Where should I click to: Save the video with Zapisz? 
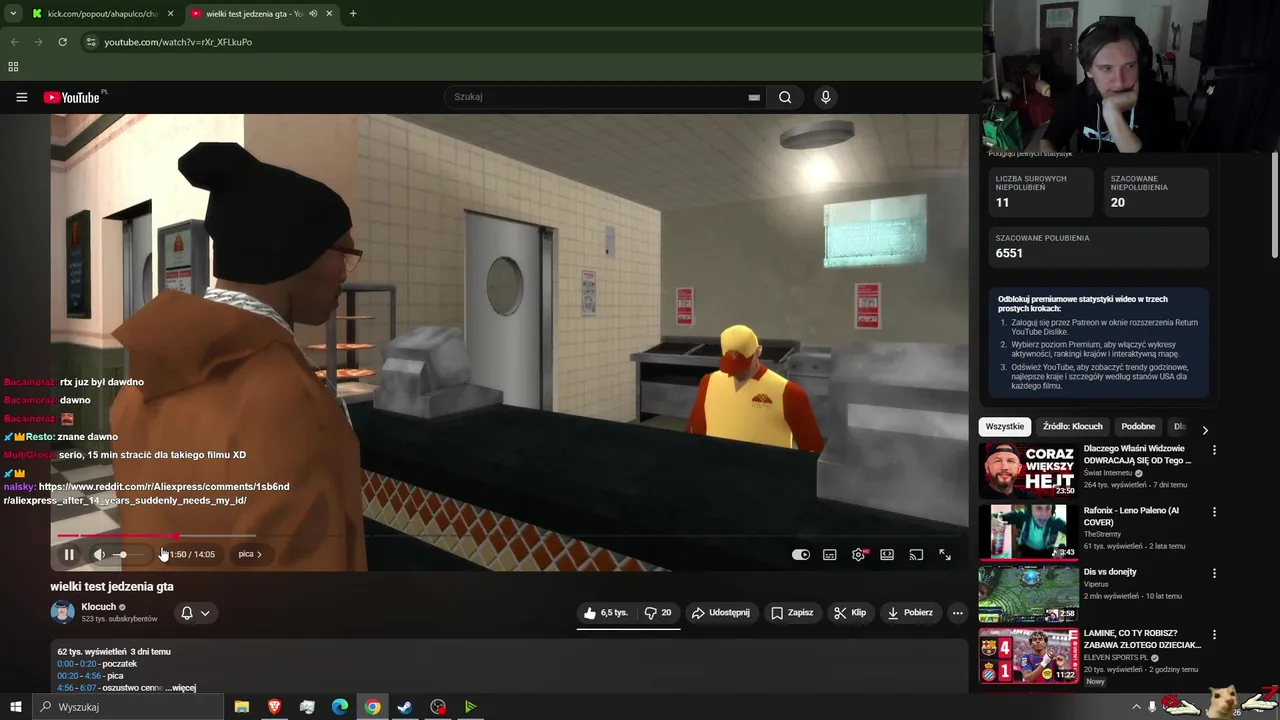[791, 613]
